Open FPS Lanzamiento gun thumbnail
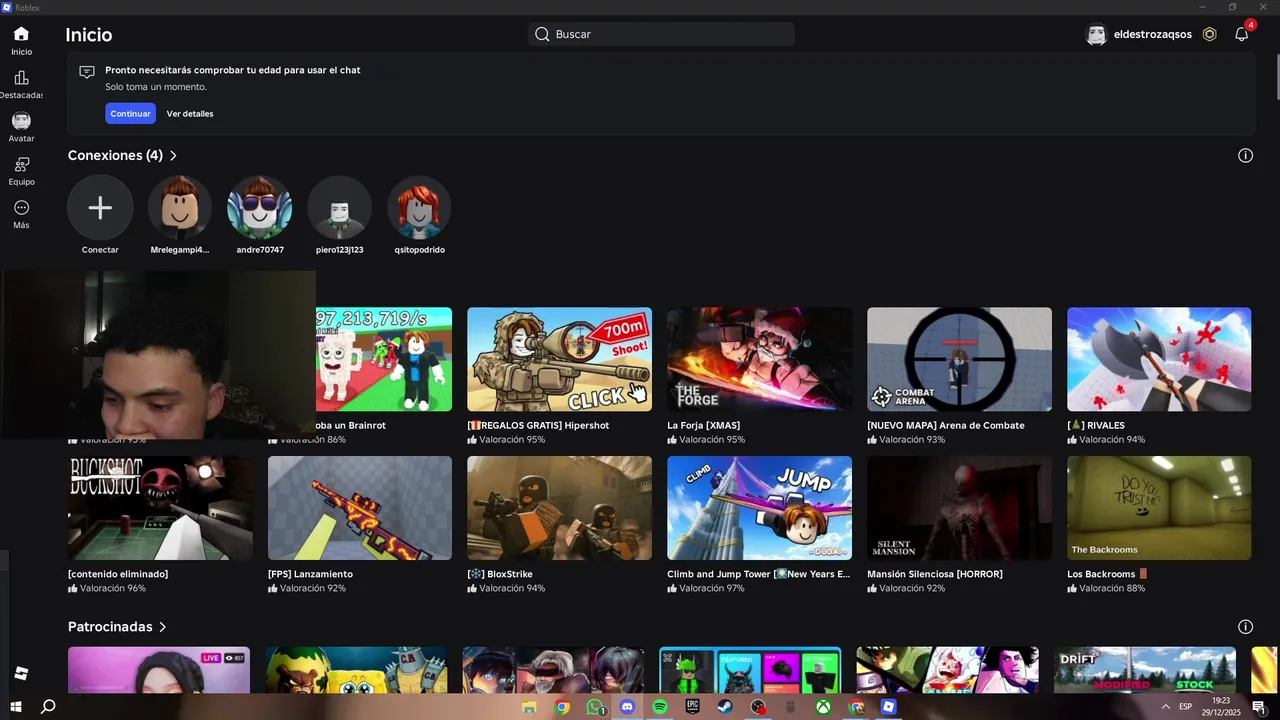 pos(360,508)
